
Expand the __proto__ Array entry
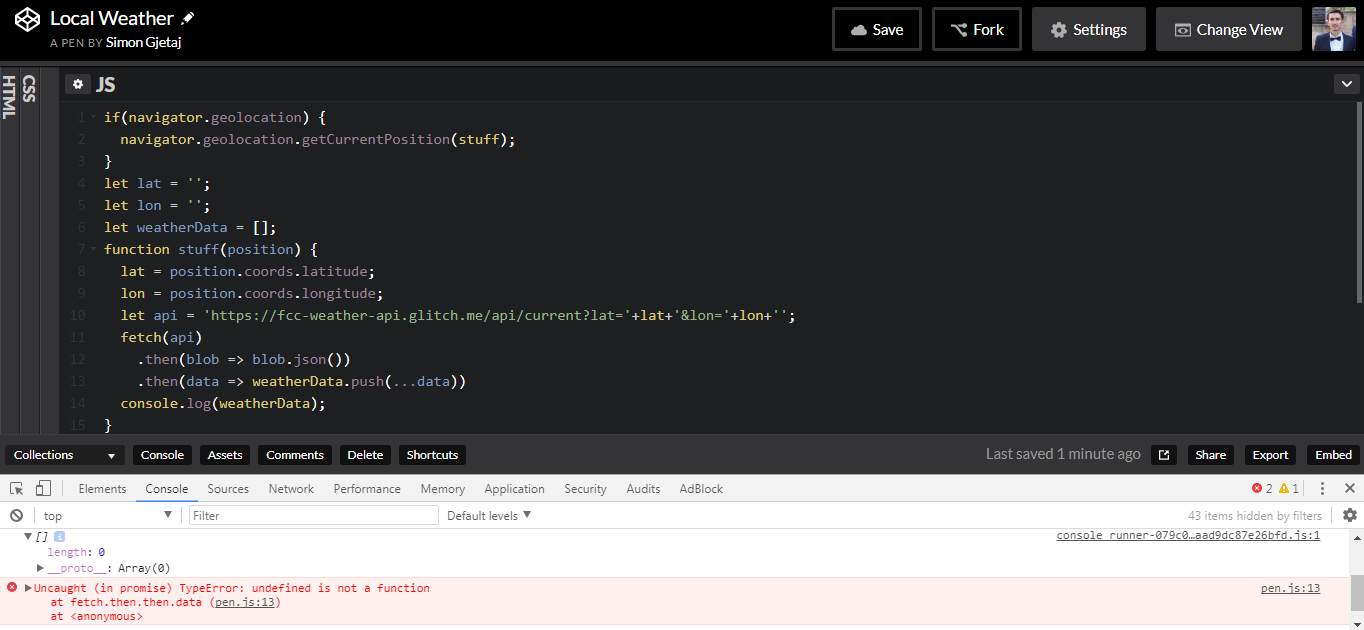click(40, 568)
